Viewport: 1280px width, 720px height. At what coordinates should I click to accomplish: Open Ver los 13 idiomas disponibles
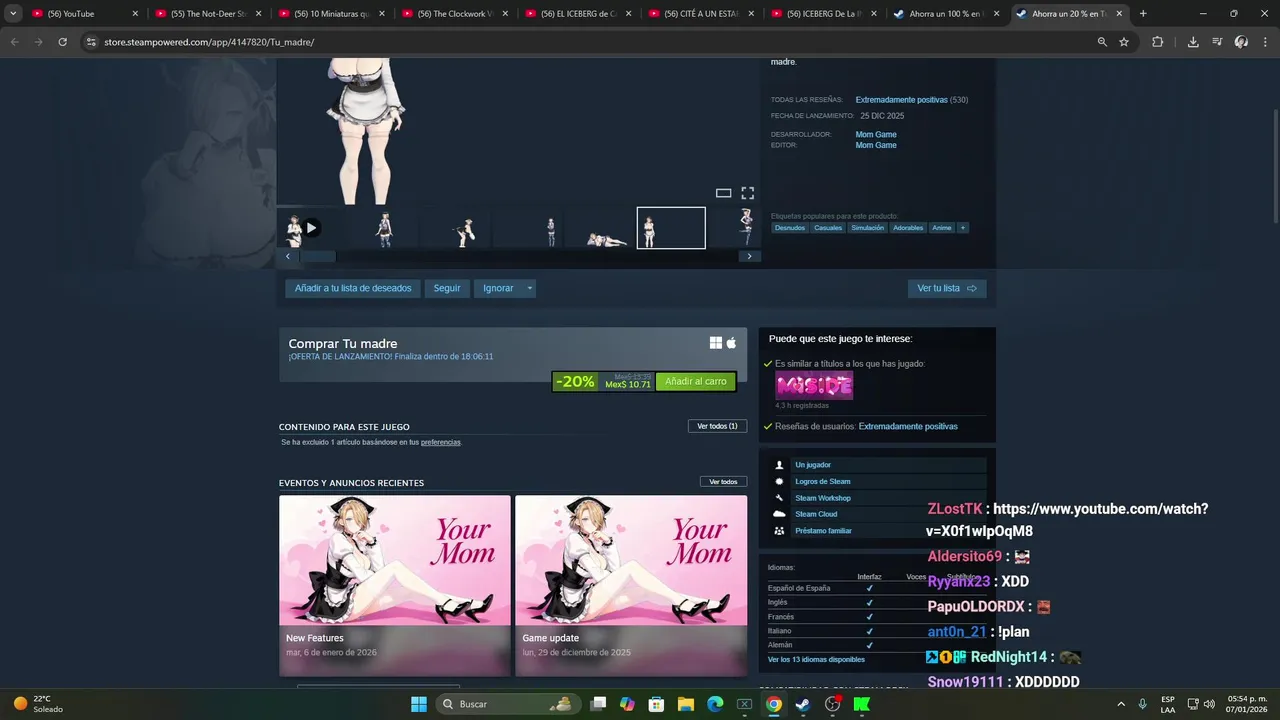point(816,660)
